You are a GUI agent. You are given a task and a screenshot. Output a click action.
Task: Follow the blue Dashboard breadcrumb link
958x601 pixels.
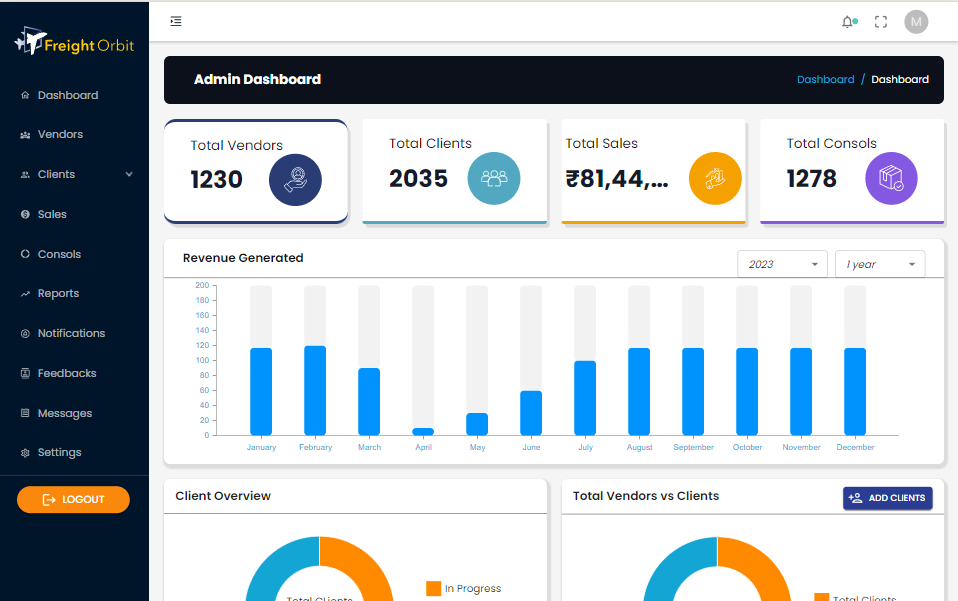click(x=825, y=79)
